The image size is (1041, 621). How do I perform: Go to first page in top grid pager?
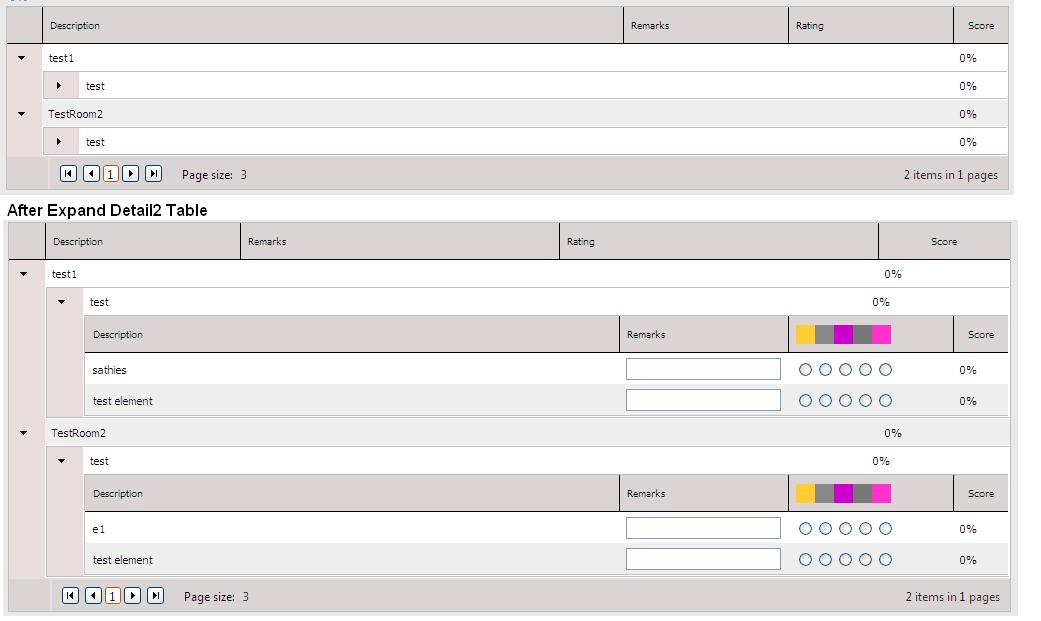pos(68,174)
